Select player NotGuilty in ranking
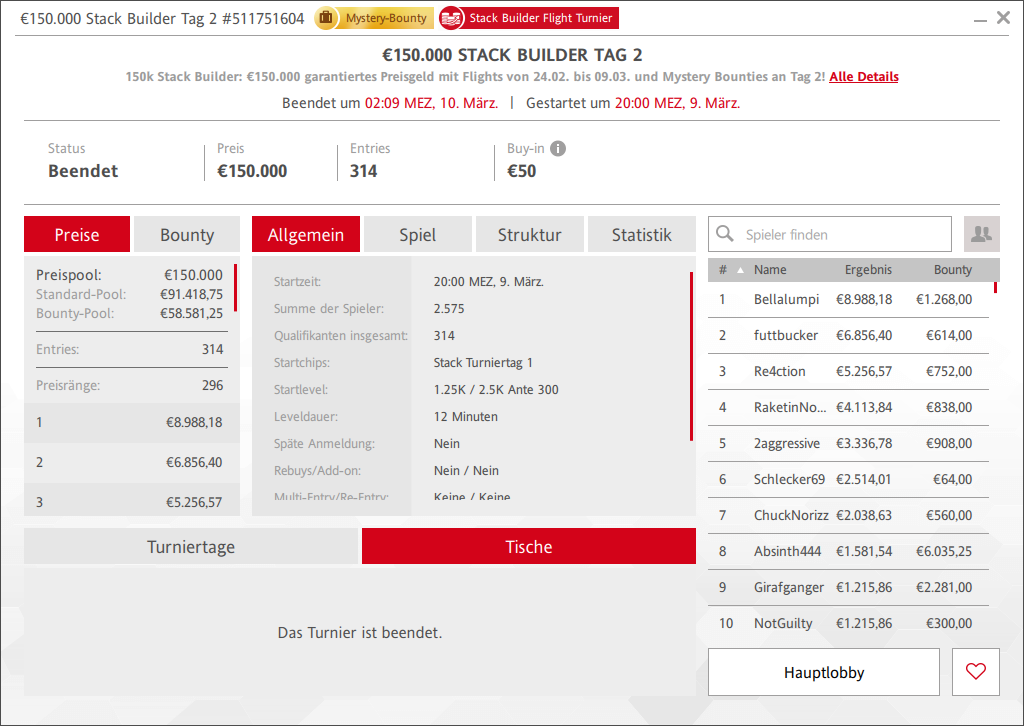Screen dimensions: 1024x726 848,623
